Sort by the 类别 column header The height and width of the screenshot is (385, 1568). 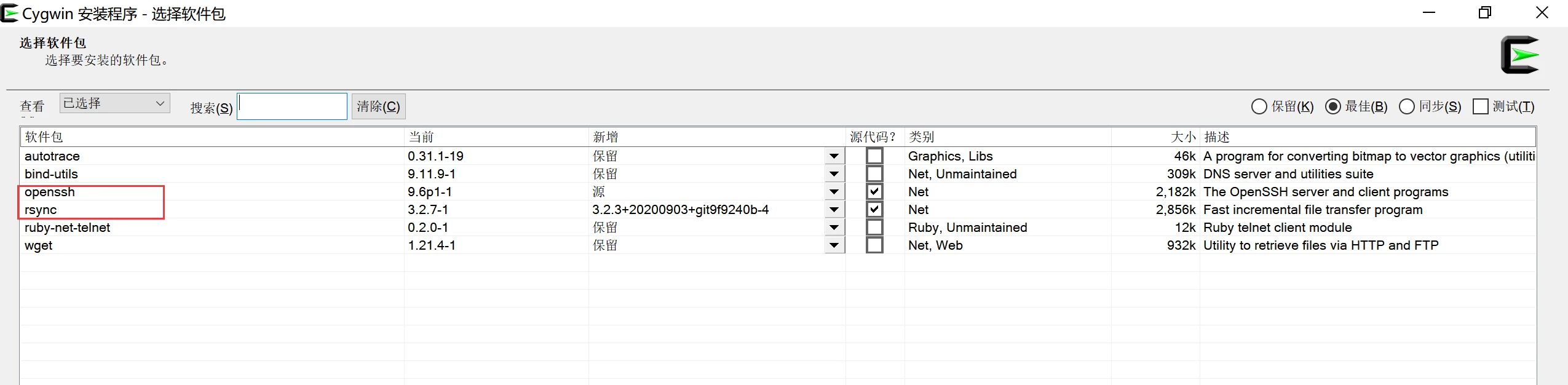1008,137
